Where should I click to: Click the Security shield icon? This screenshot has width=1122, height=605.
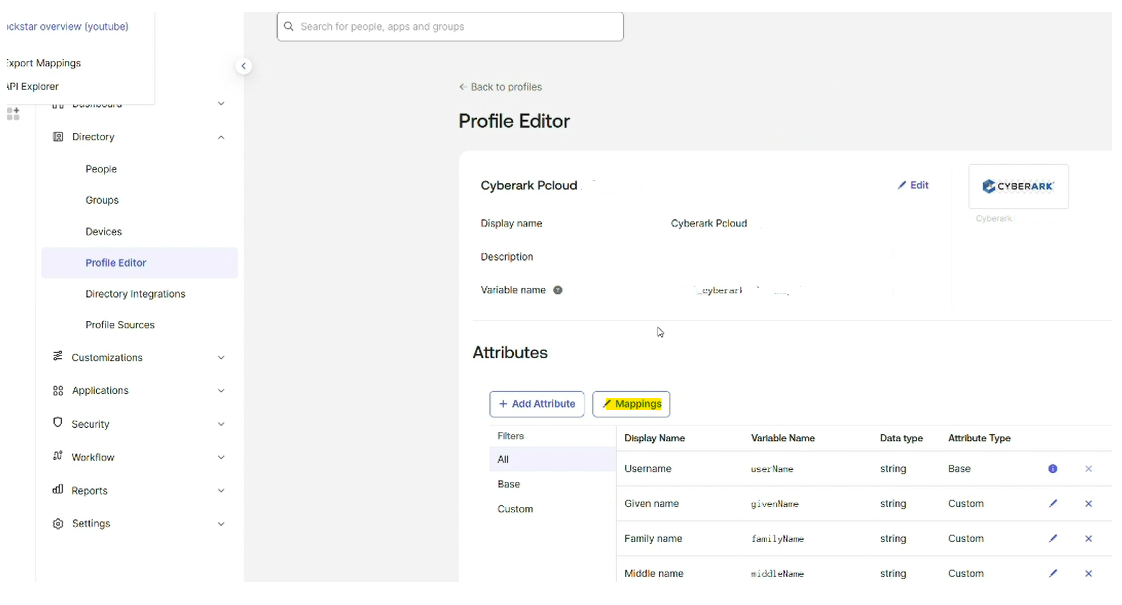pos(58,423)
